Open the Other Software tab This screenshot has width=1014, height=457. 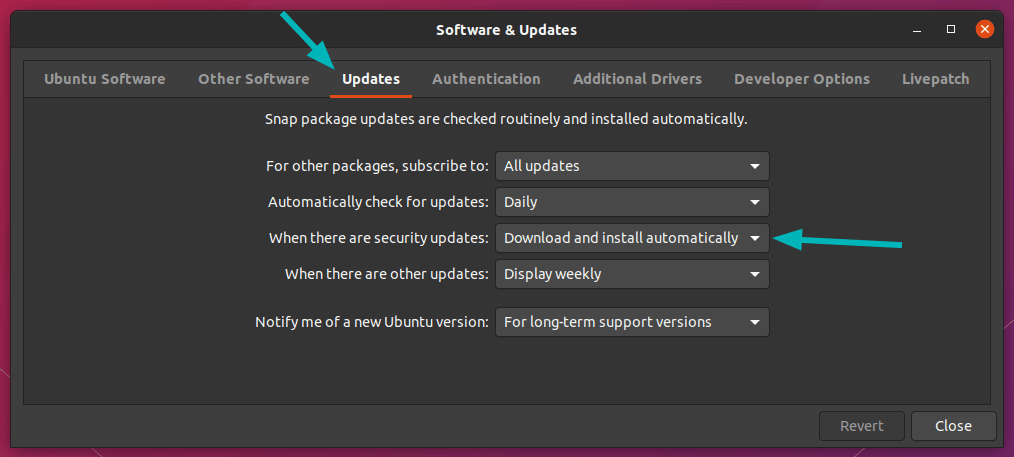coord(253,79)
